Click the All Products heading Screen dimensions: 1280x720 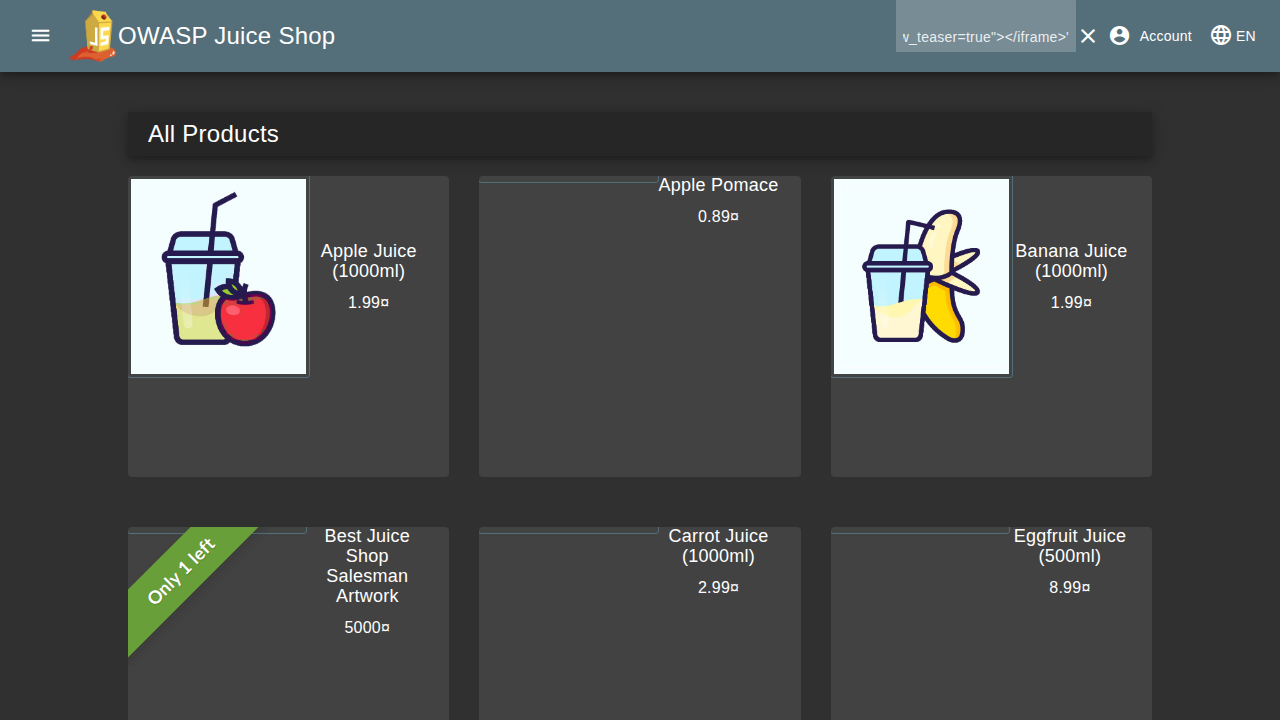click(x=213, y=134)
